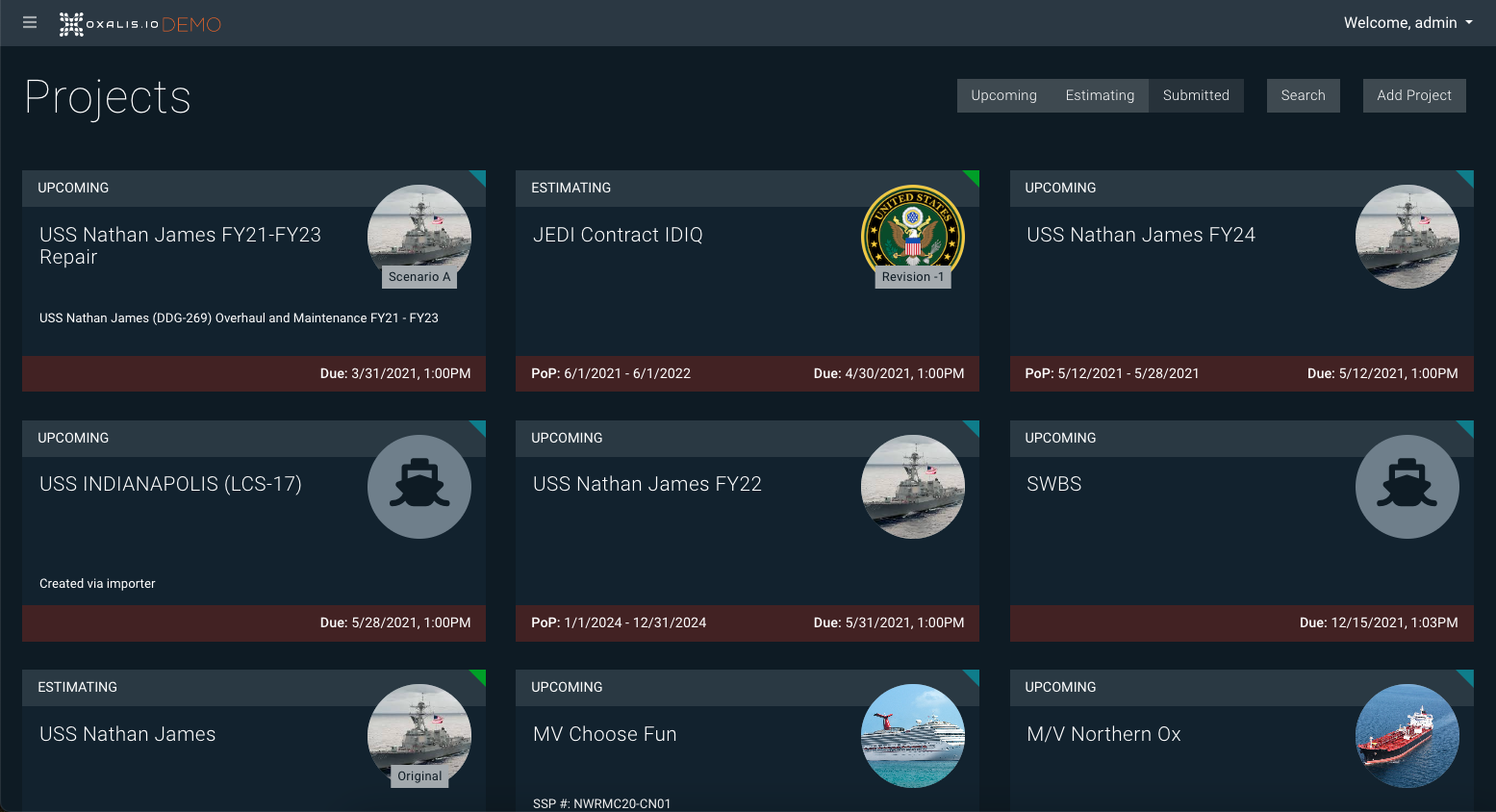The height and width of the screenshot is (812, 1496).
Task: Click the Search button
Action: click(x=1303, y=95)
